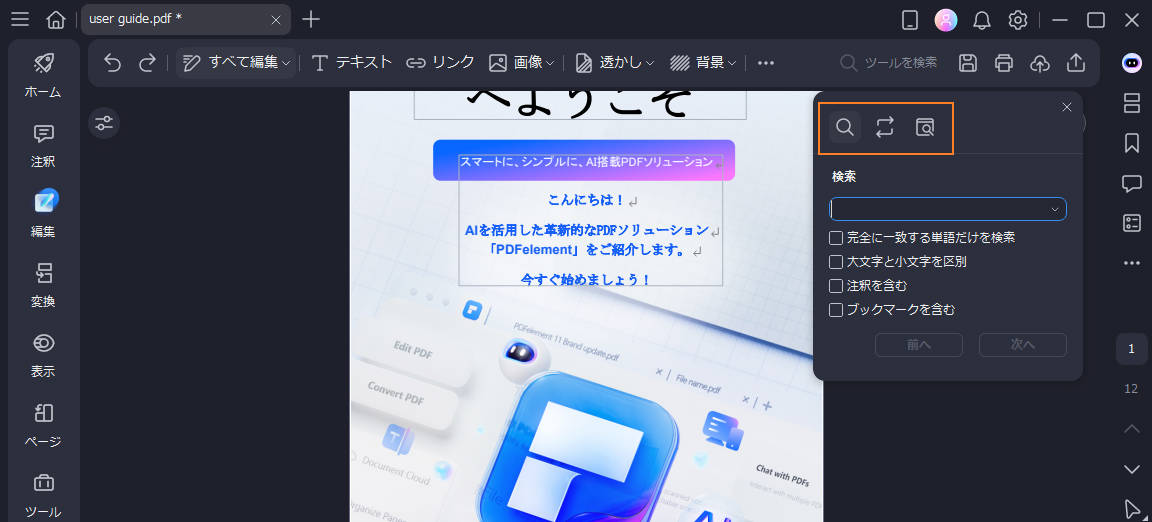Save the document with floppy icon

click(968, 63)
